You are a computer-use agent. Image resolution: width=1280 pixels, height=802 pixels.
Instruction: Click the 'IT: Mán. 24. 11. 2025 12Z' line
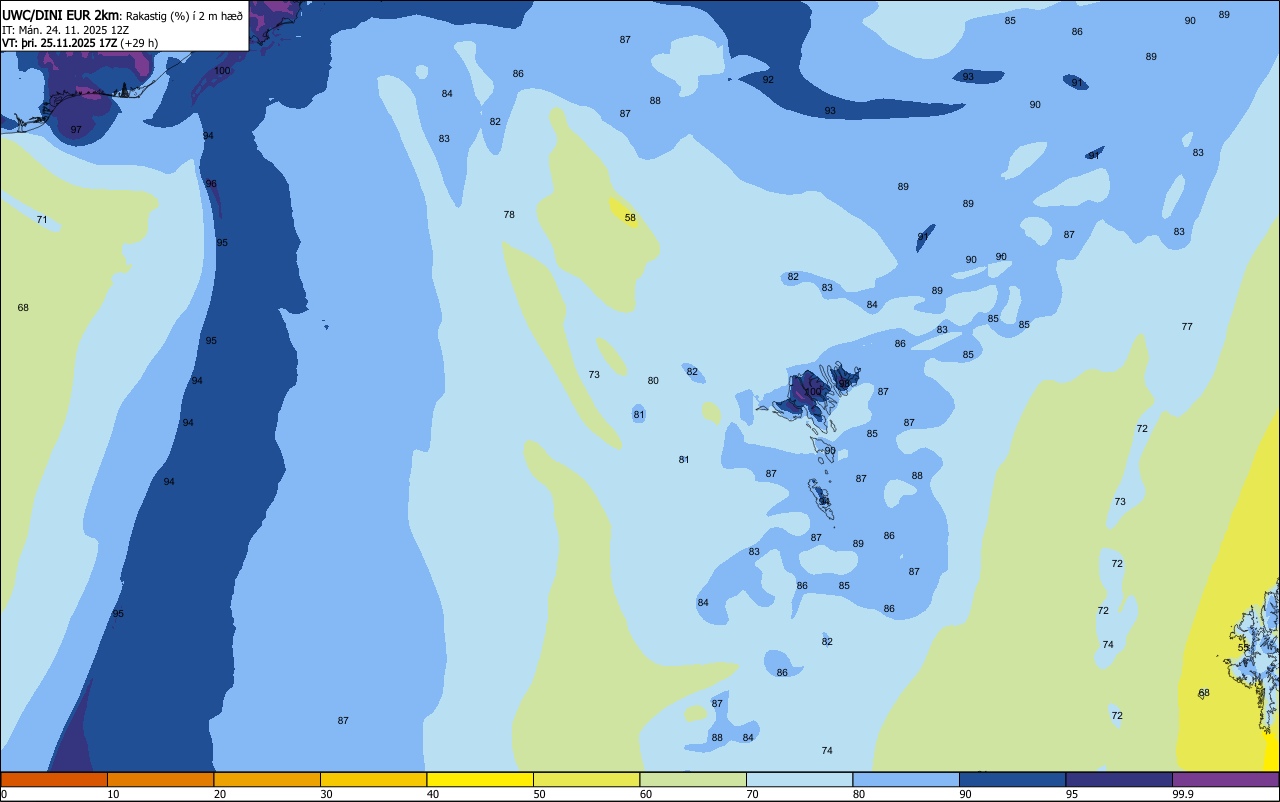tap(65, 30)
